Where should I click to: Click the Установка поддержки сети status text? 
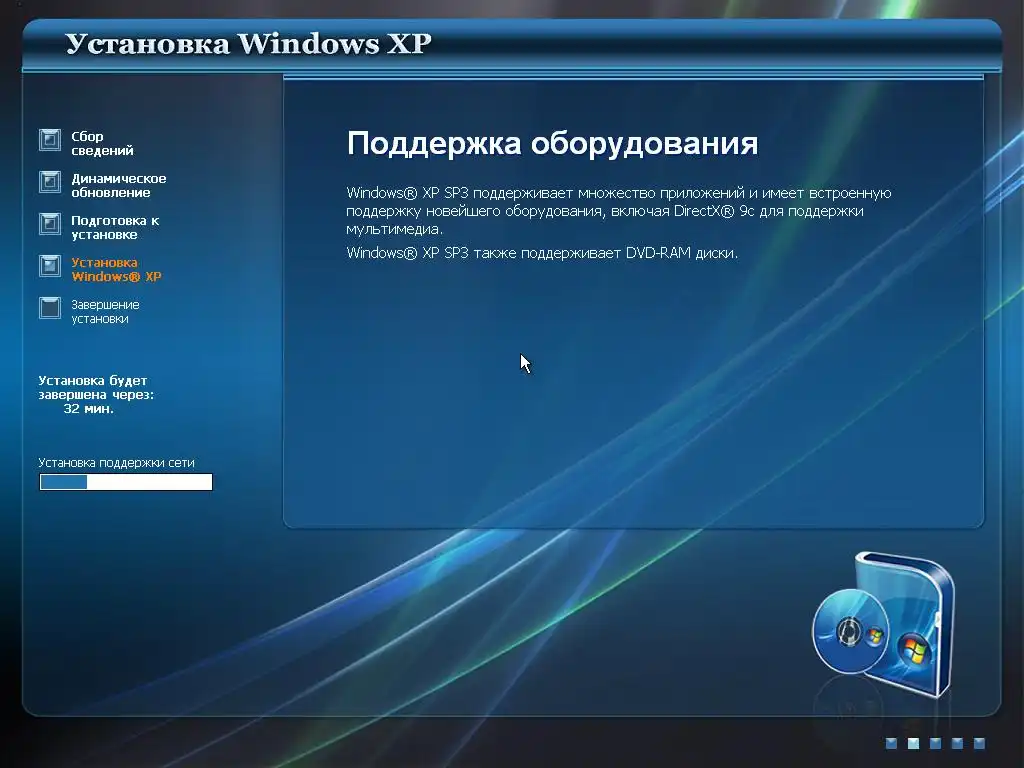(116, 462)
